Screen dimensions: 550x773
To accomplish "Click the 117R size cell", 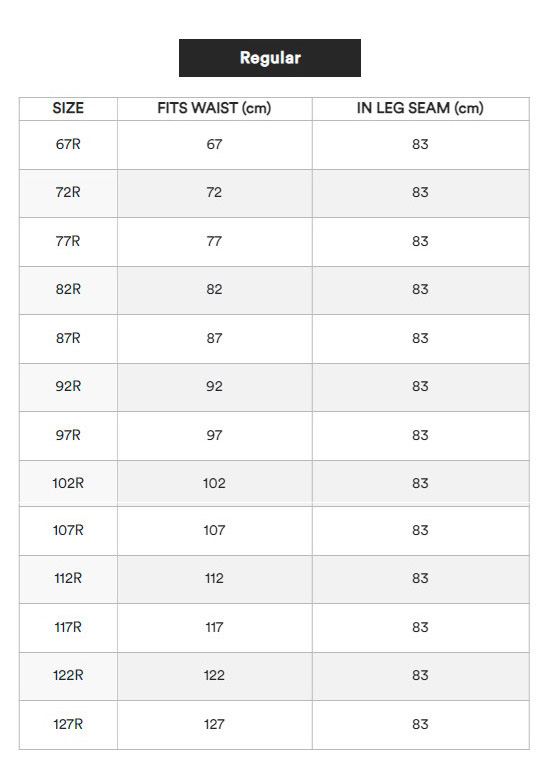I will pos(68,628).
